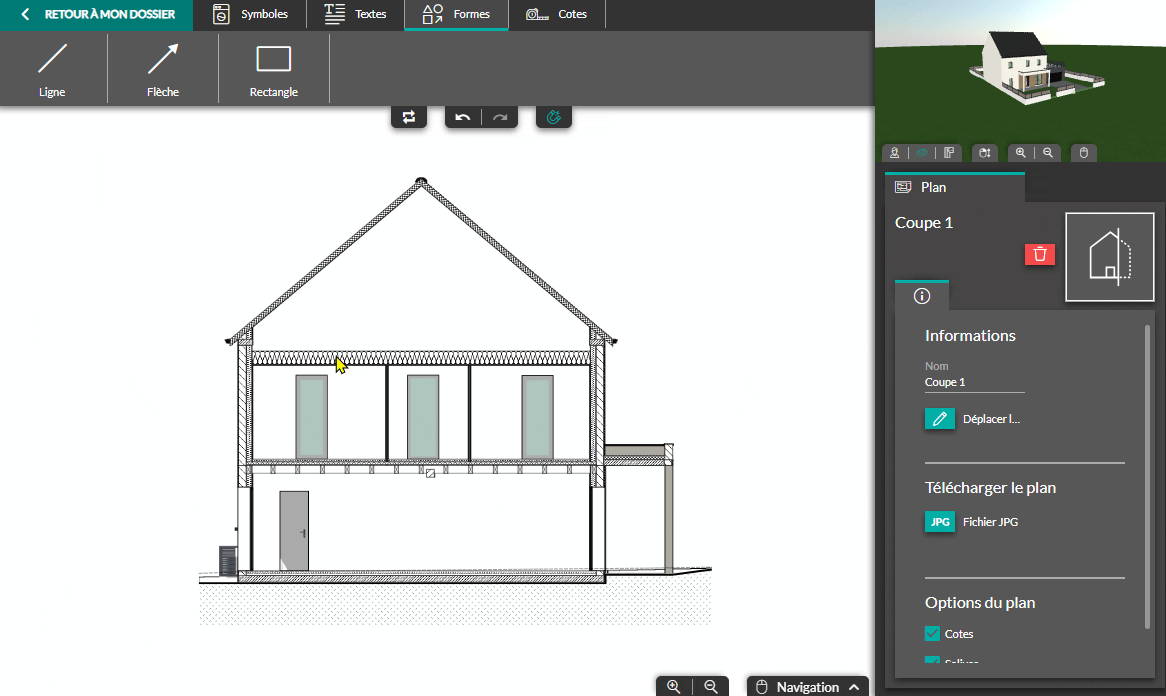
Task: Select the Flèche arrow tool
Action: point(163,67)
